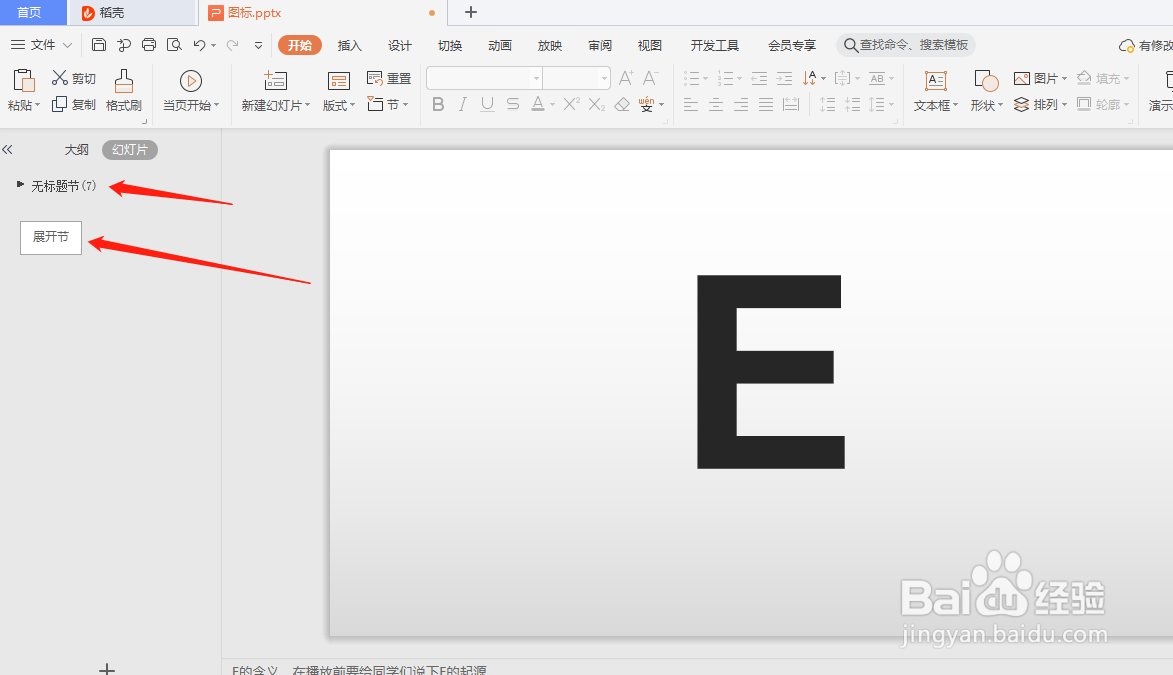Click the Text Box icon

pos(935,81)
